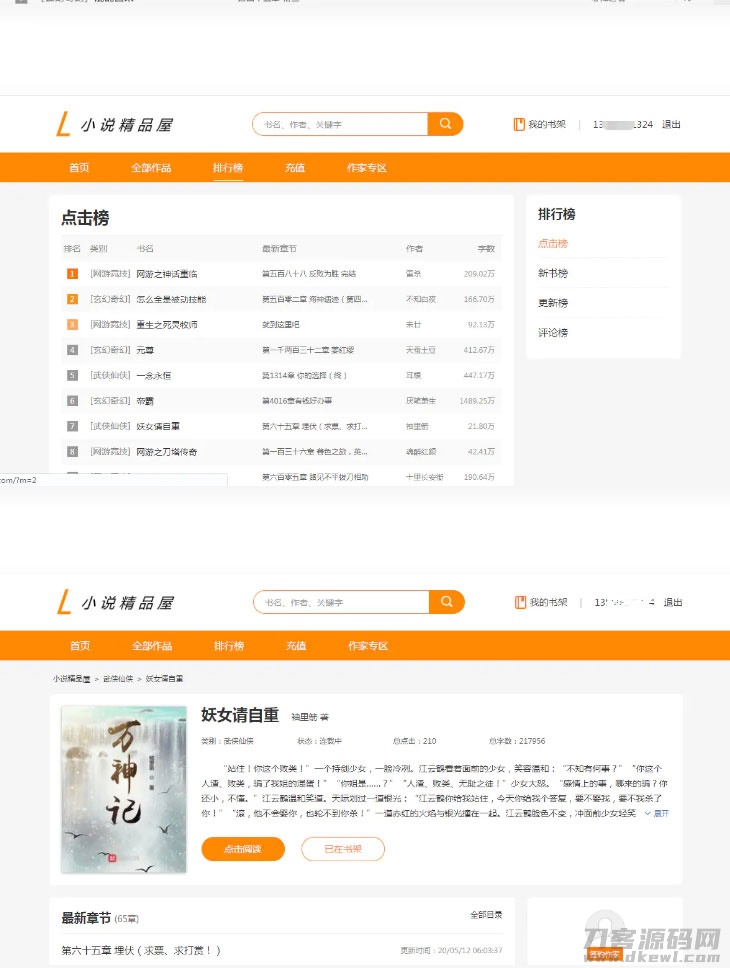Screen dimensions: 730x968
Task: Open 评论榜 from the ranking sidebar
Action: (x=553, y=332)
